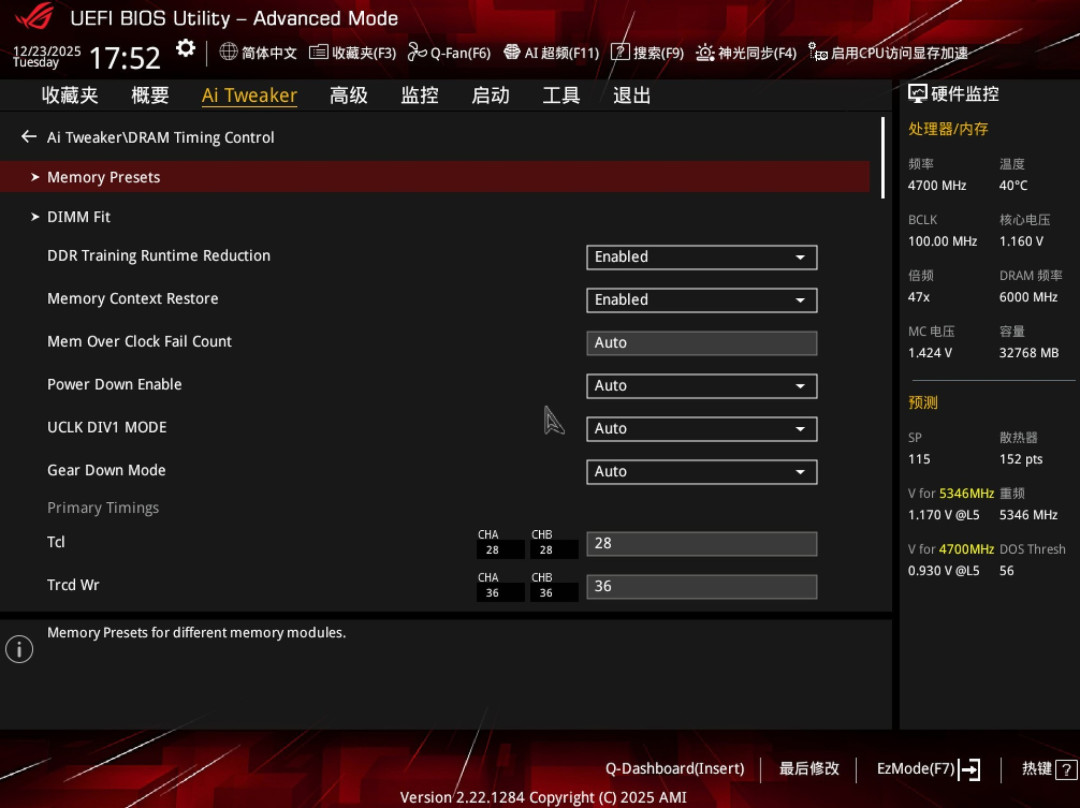Click the 32768 MB capacity value
The width and height of the screenshot is (1080, 808).
tap(1029, 353)
